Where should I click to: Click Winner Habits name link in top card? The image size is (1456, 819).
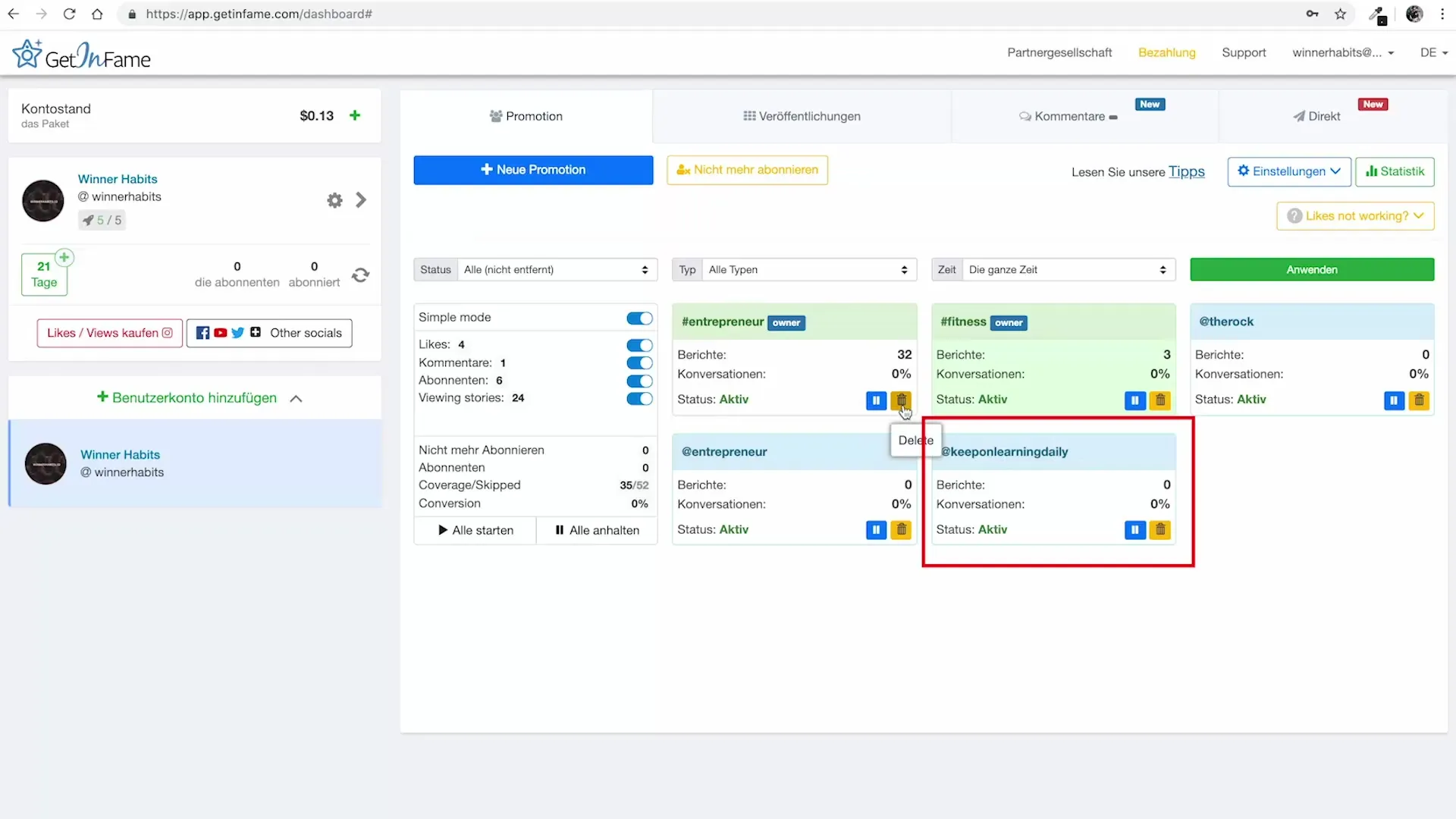[x=118, y=179]
